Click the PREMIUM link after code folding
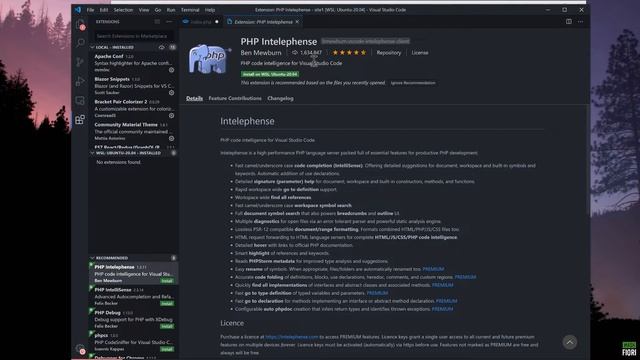This screenshot has height=360, width=640. coord(465,277)
